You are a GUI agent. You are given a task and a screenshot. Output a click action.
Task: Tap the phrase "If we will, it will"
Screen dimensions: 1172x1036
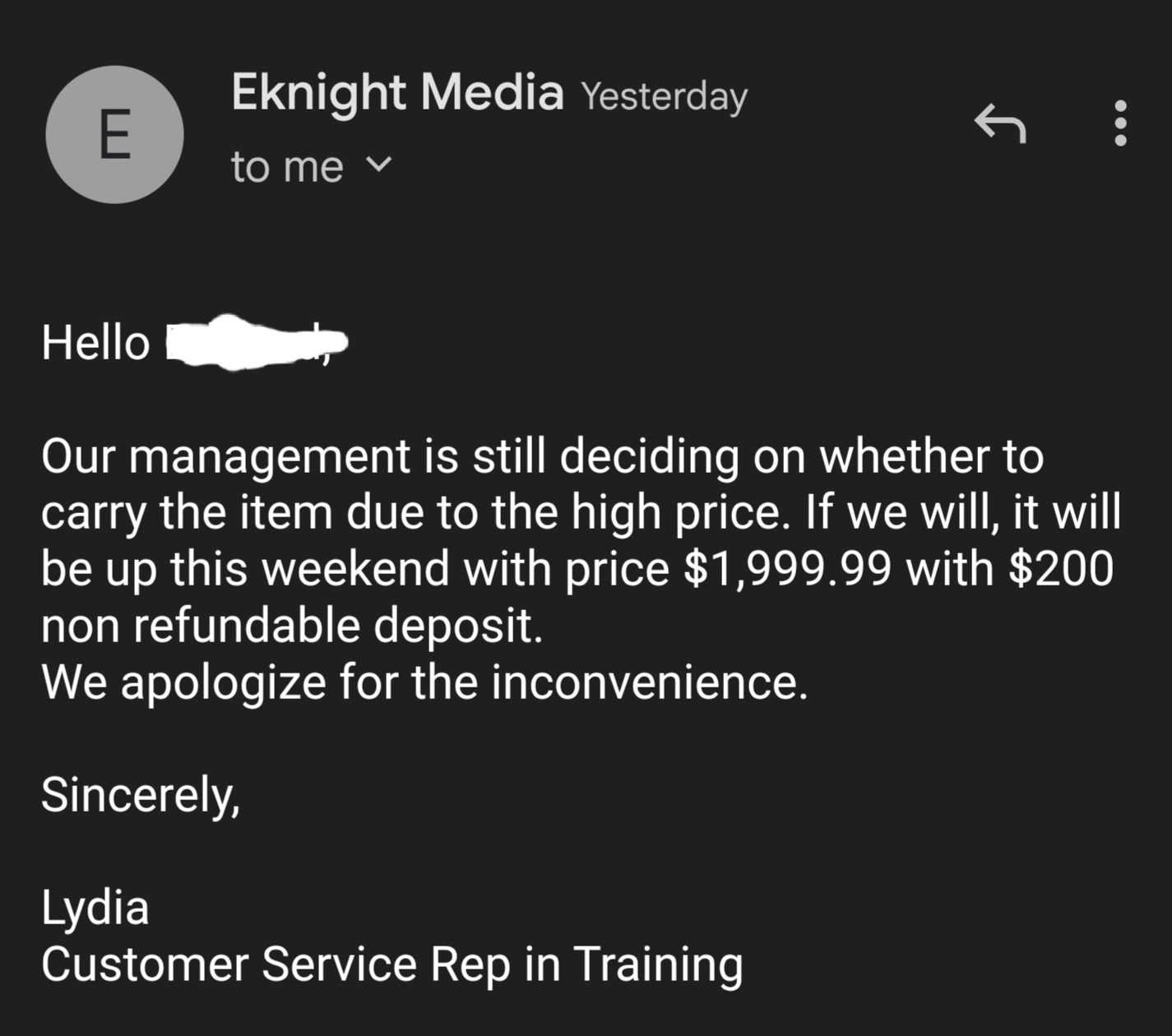[962, 512]
